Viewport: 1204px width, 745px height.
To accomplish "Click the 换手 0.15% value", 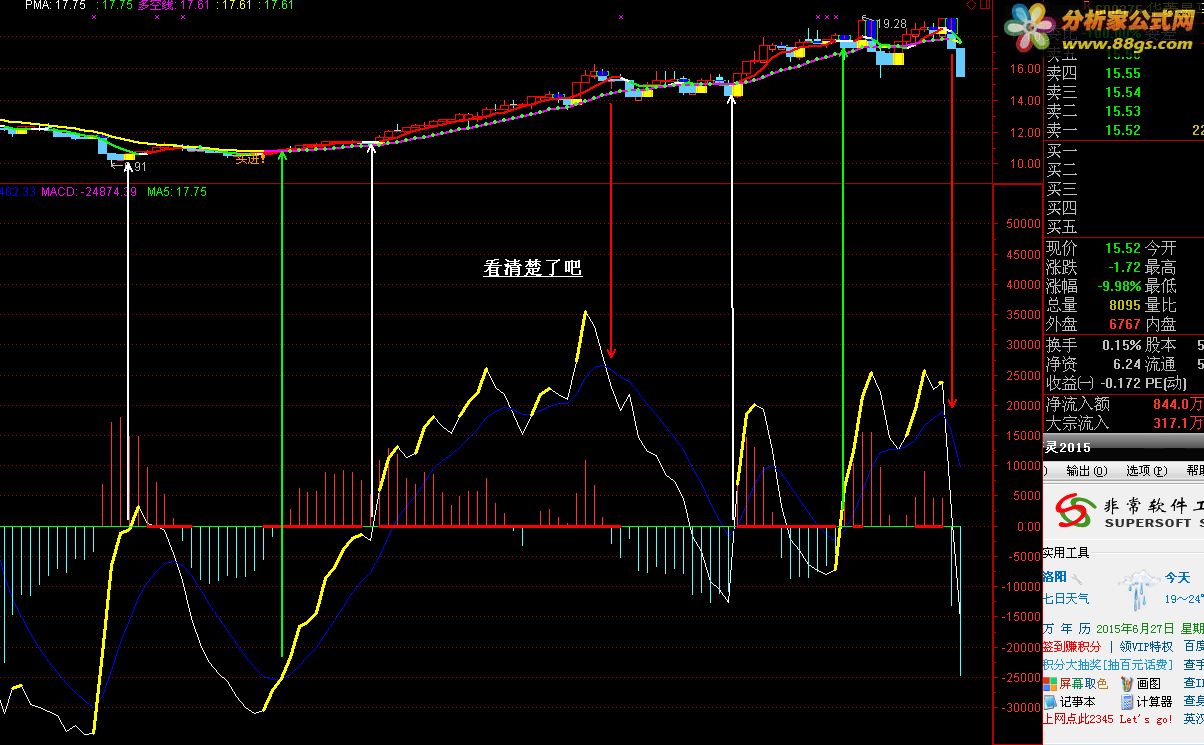I will coord(1122,345).
